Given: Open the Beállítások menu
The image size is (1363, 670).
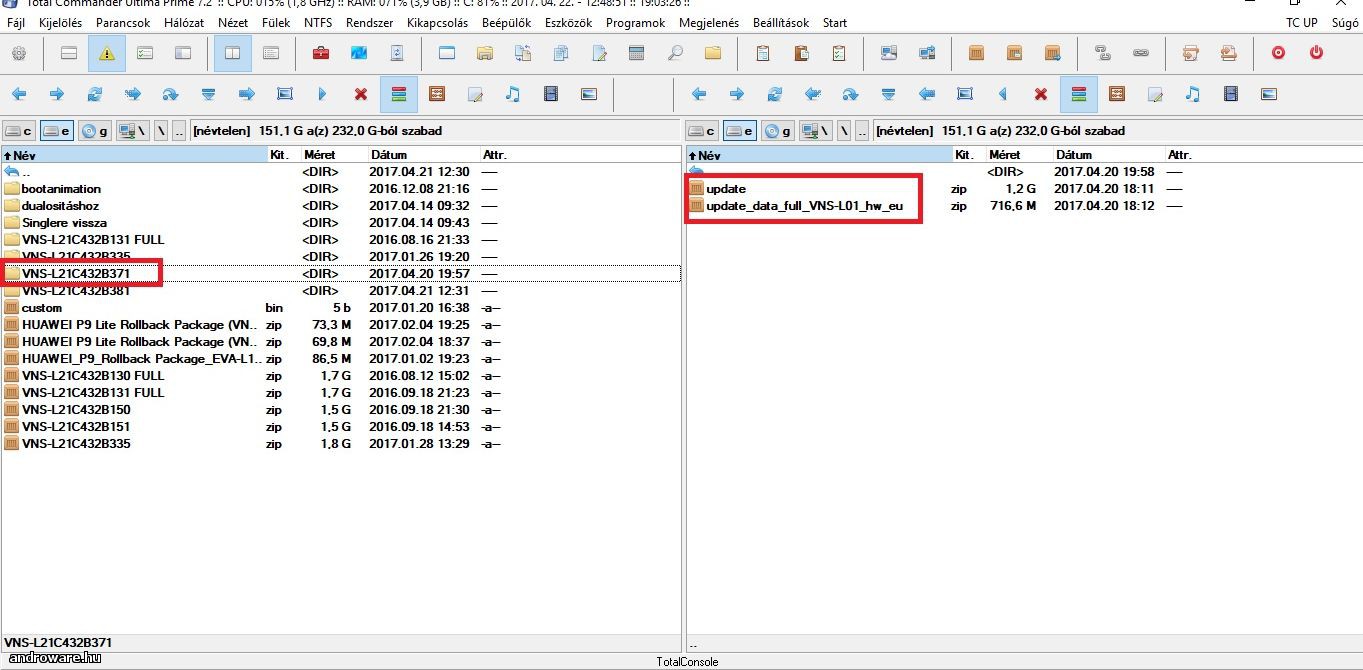Looking at the screenshot, I should tap(780, 23).
